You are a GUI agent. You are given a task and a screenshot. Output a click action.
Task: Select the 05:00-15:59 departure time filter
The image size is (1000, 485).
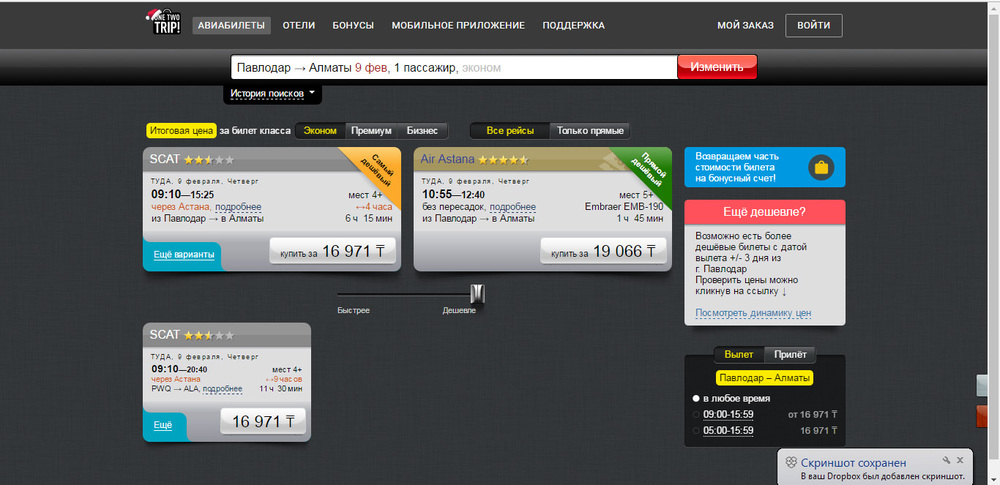tap(728, 431)
